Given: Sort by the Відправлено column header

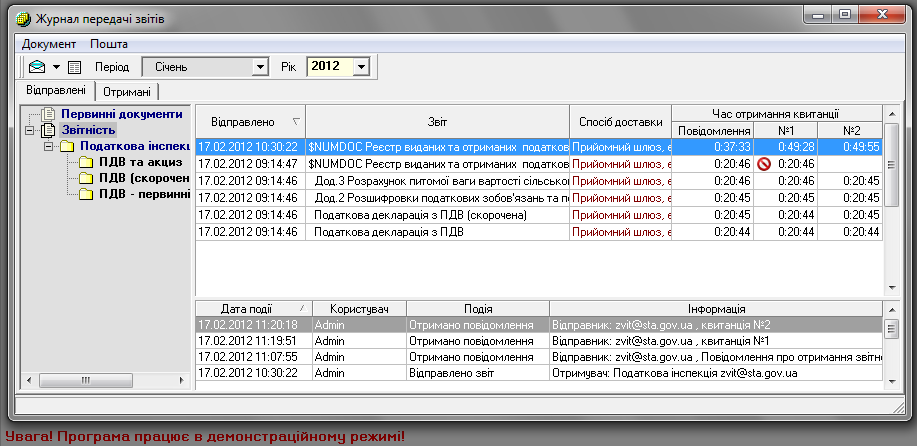Looking at the screenshot, I should (250, 121).
